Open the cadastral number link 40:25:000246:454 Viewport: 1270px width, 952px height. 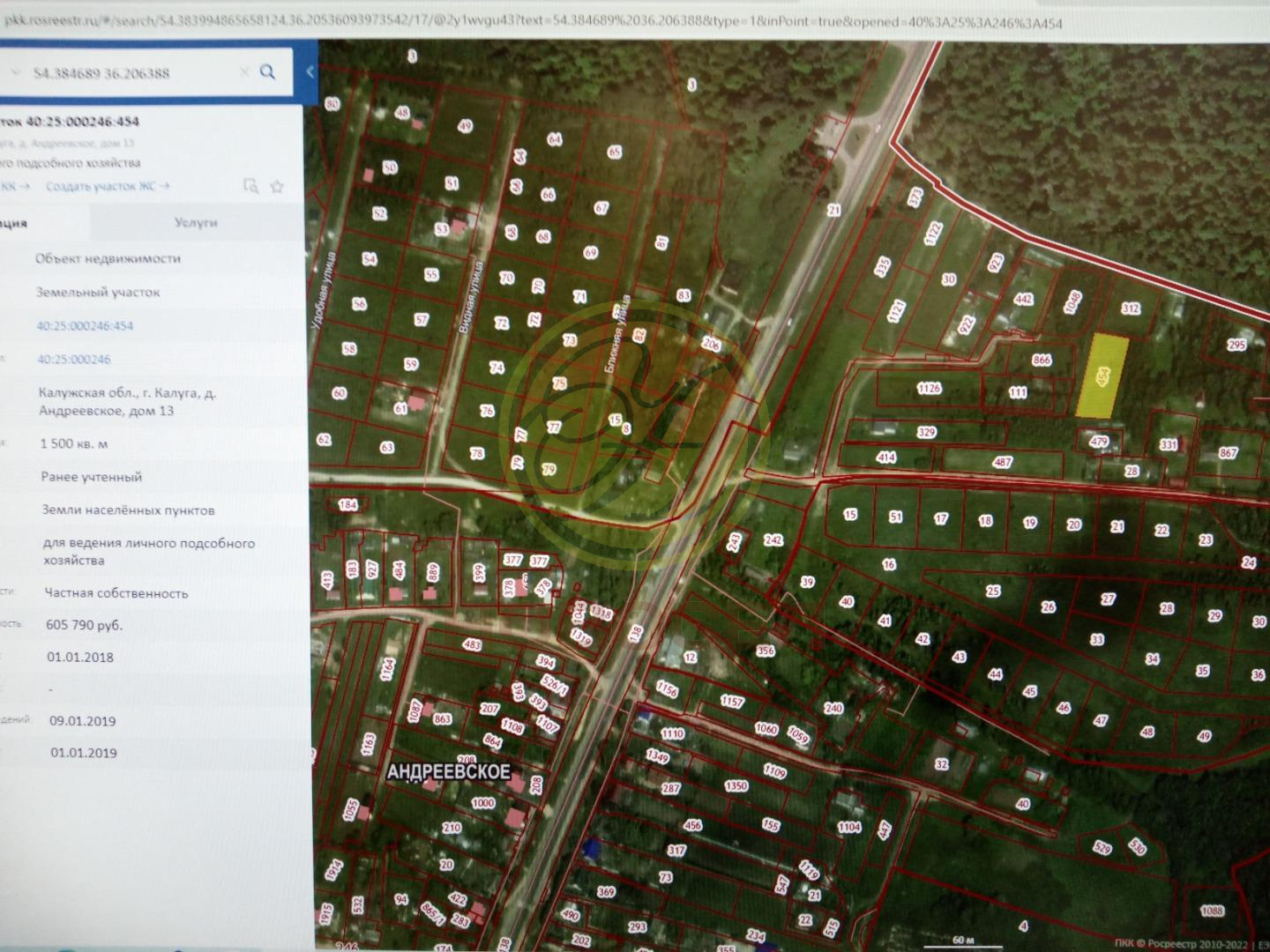[85, 326]
